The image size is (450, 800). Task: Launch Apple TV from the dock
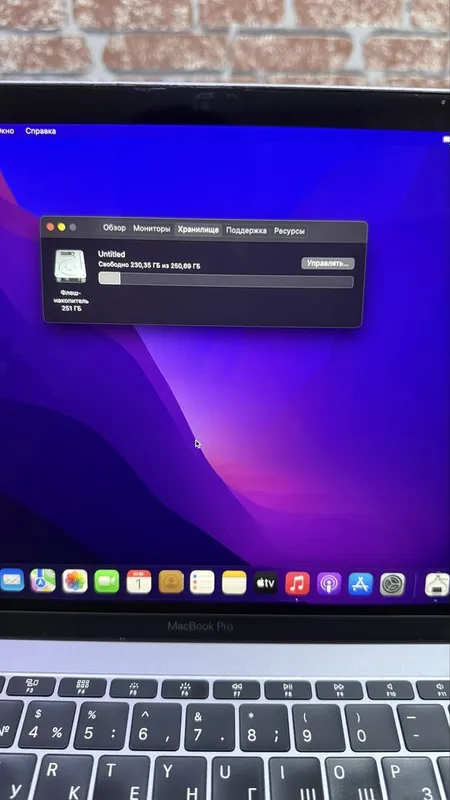(x=266, y=583)
